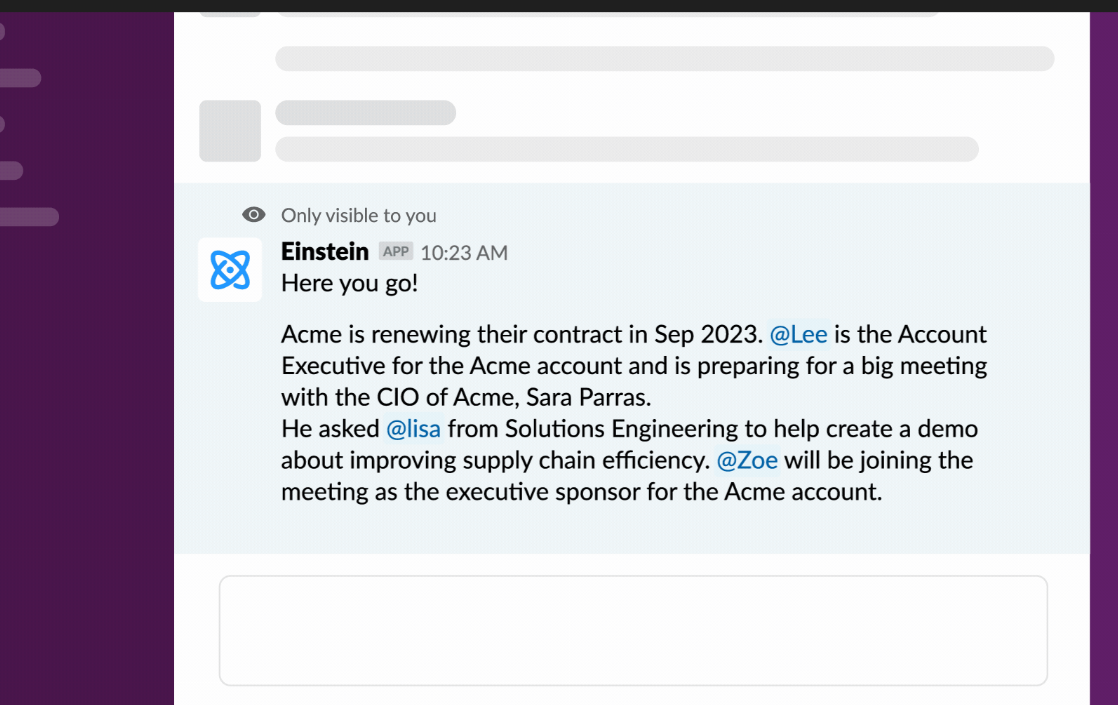Click the eye visibility icon
The height and width of the screenshot is (705, 1118).
pos(254,215)
